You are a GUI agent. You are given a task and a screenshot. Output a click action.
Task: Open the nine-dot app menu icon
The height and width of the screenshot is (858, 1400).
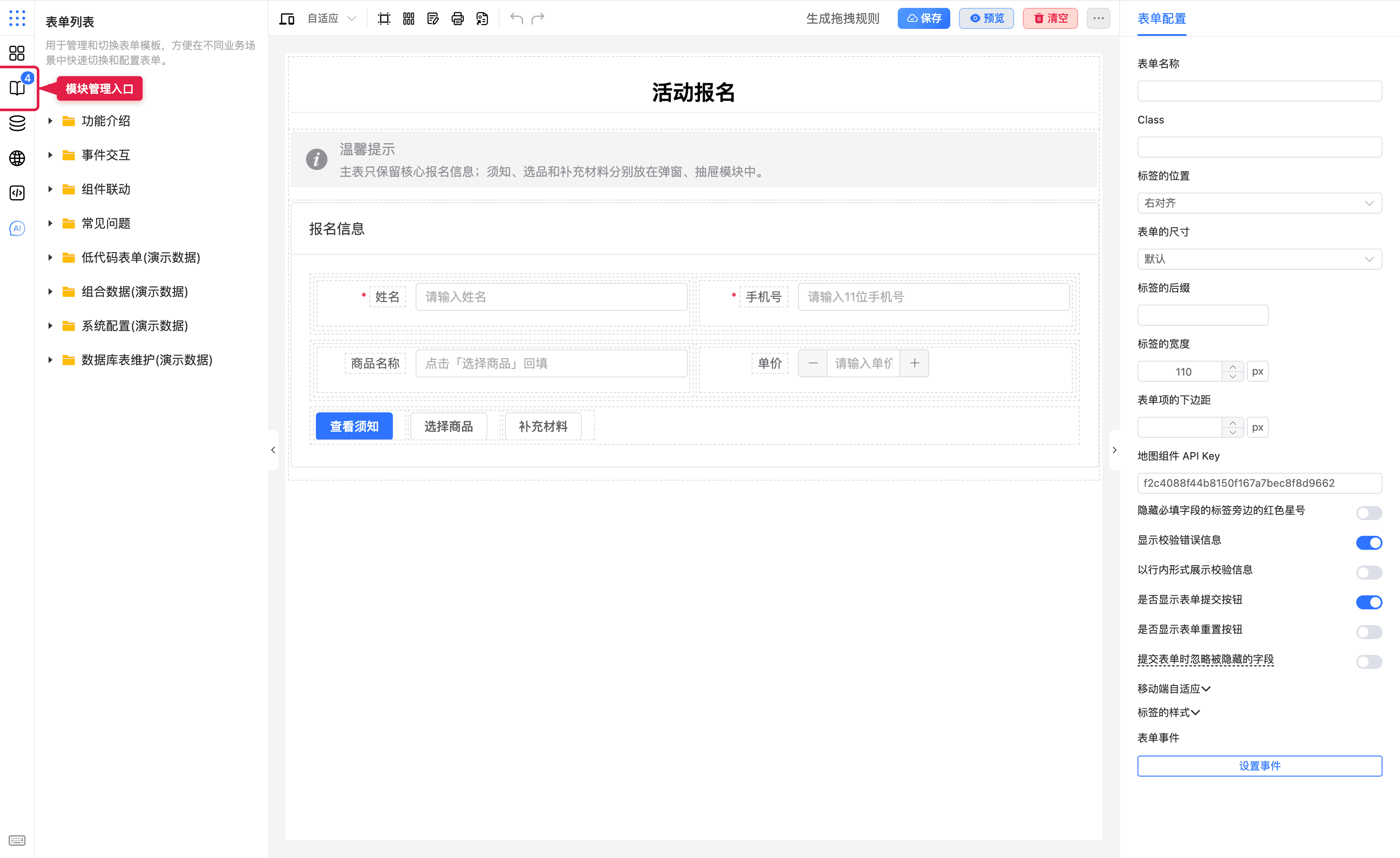point(17,18)
